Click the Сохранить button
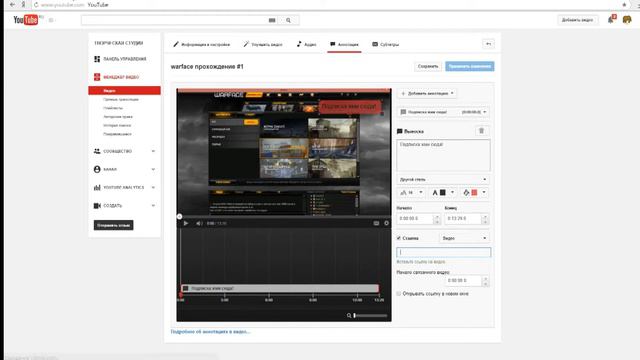640x360 pixels. (428, 66)
